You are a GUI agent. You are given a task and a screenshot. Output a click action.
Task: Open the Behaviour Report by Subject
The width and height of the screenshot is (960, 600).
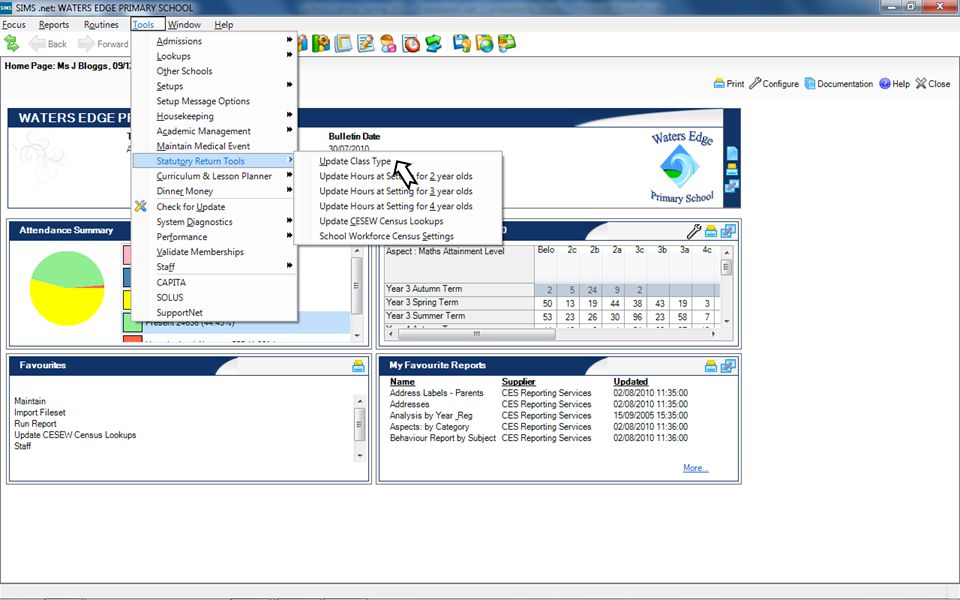pyautogui.click(x=443, y=438)
